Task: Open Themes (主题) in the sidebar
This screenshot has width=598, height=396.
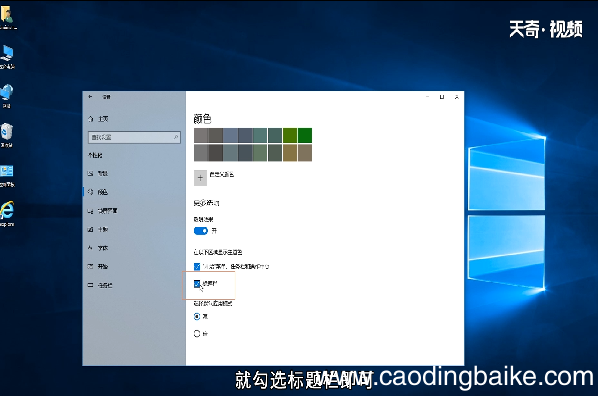Action: 98,229
